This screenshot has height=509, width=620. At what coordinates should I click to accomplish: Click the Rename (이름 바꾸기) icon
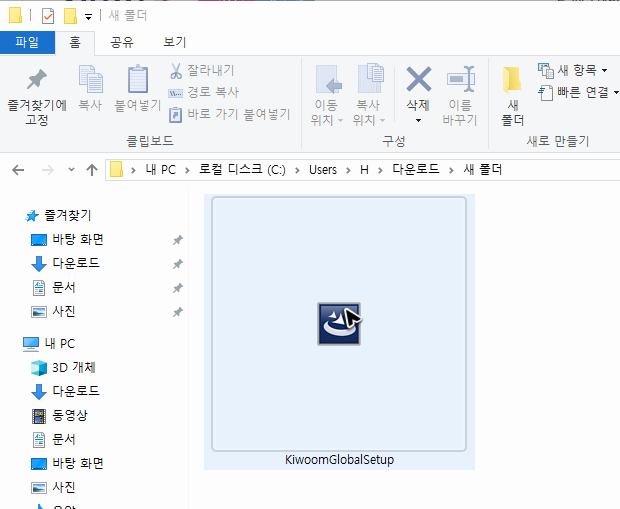[x=461, y=79]
